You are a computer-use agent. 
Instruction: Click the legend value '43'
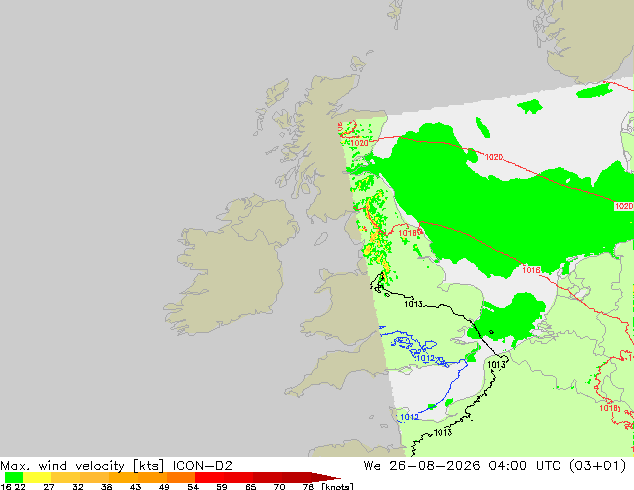click(135, 487)
